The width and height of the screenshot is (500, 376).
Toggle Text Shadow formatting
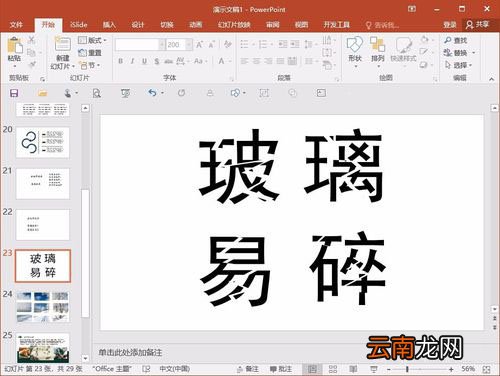pyautogui.click(x=157, y=61)
